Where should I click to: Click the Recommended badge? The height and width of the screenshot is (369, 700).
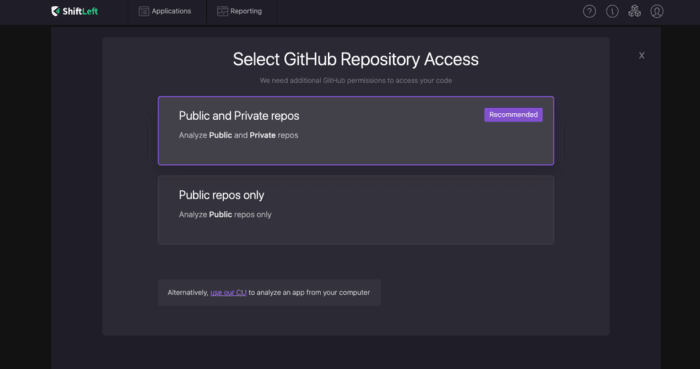[513, 115]
